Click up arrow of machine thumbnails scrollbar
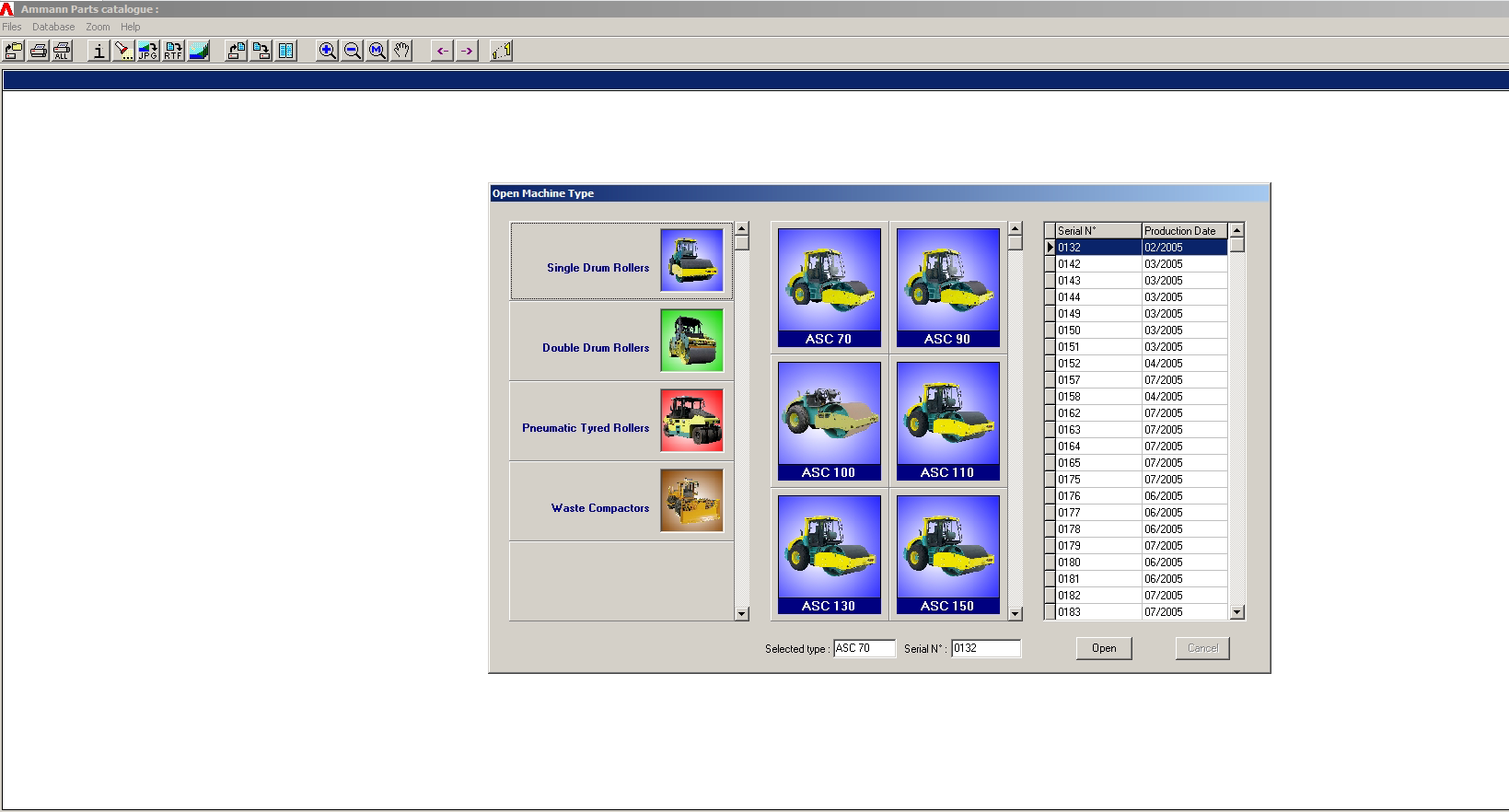 (x=1016, y=228)
